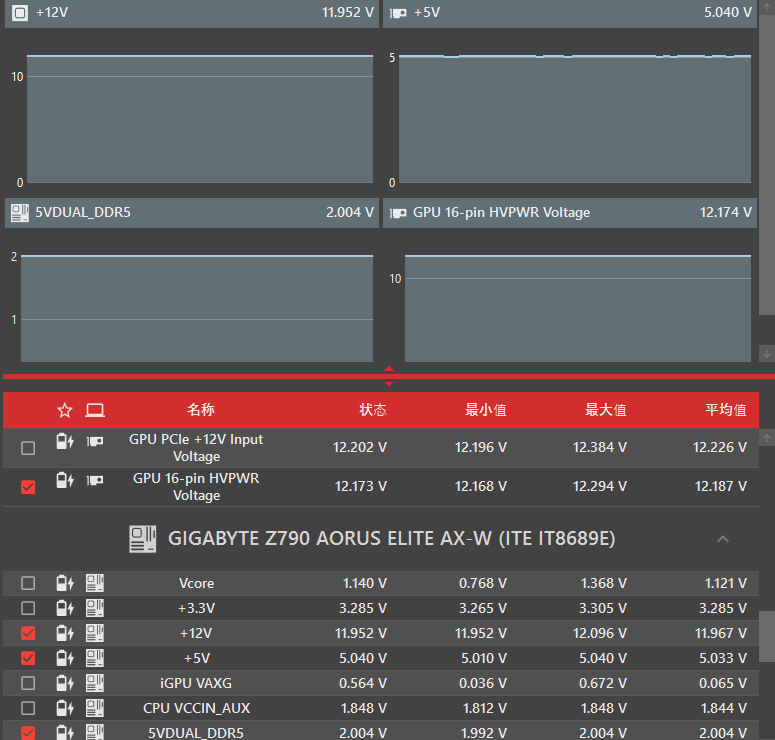
Task: Click the laptop device column header icon
Action: coord(95,410)
